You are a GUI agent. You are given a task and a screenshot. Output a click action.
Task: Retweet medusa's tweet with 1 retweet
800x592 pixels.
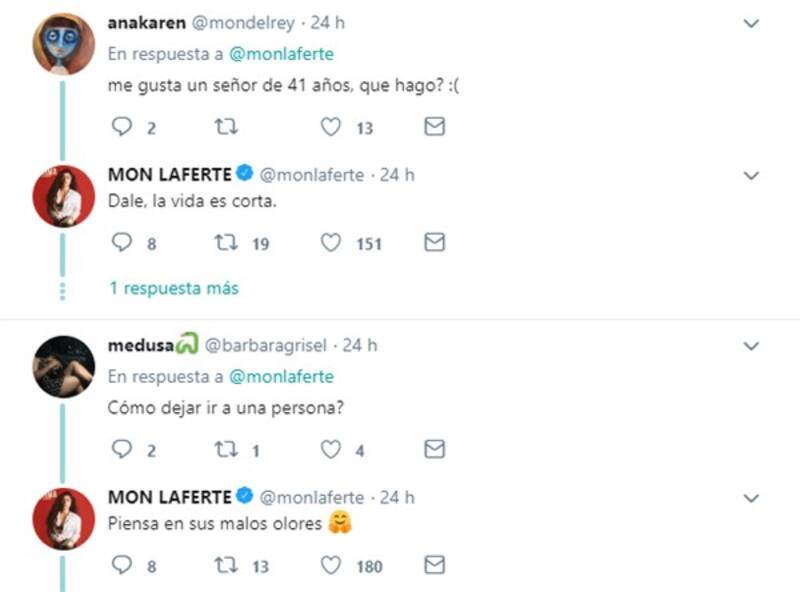tap(227, 450)
